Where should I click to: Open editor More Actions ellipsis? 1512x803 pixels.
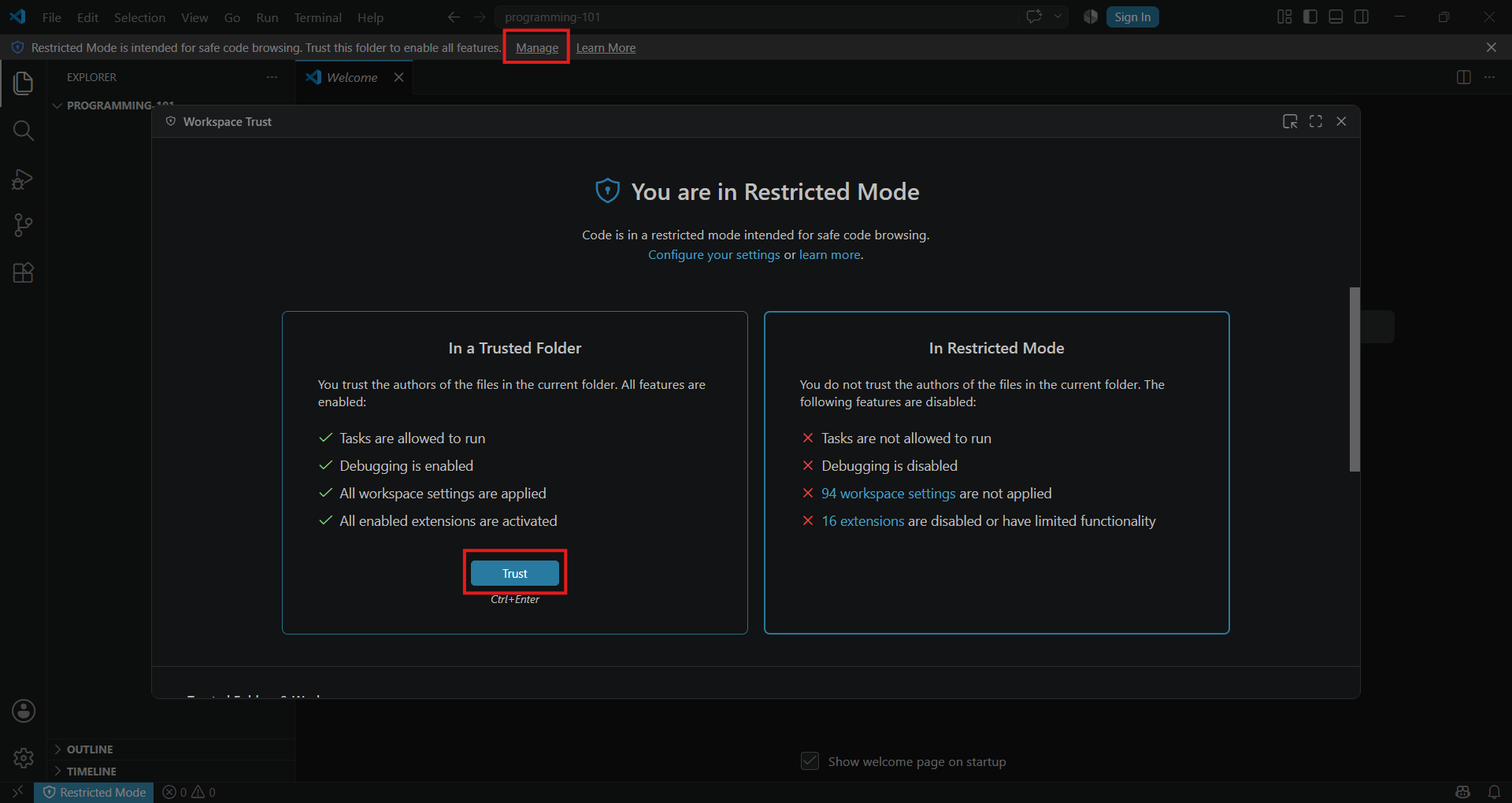click(x=1489, y=77)
